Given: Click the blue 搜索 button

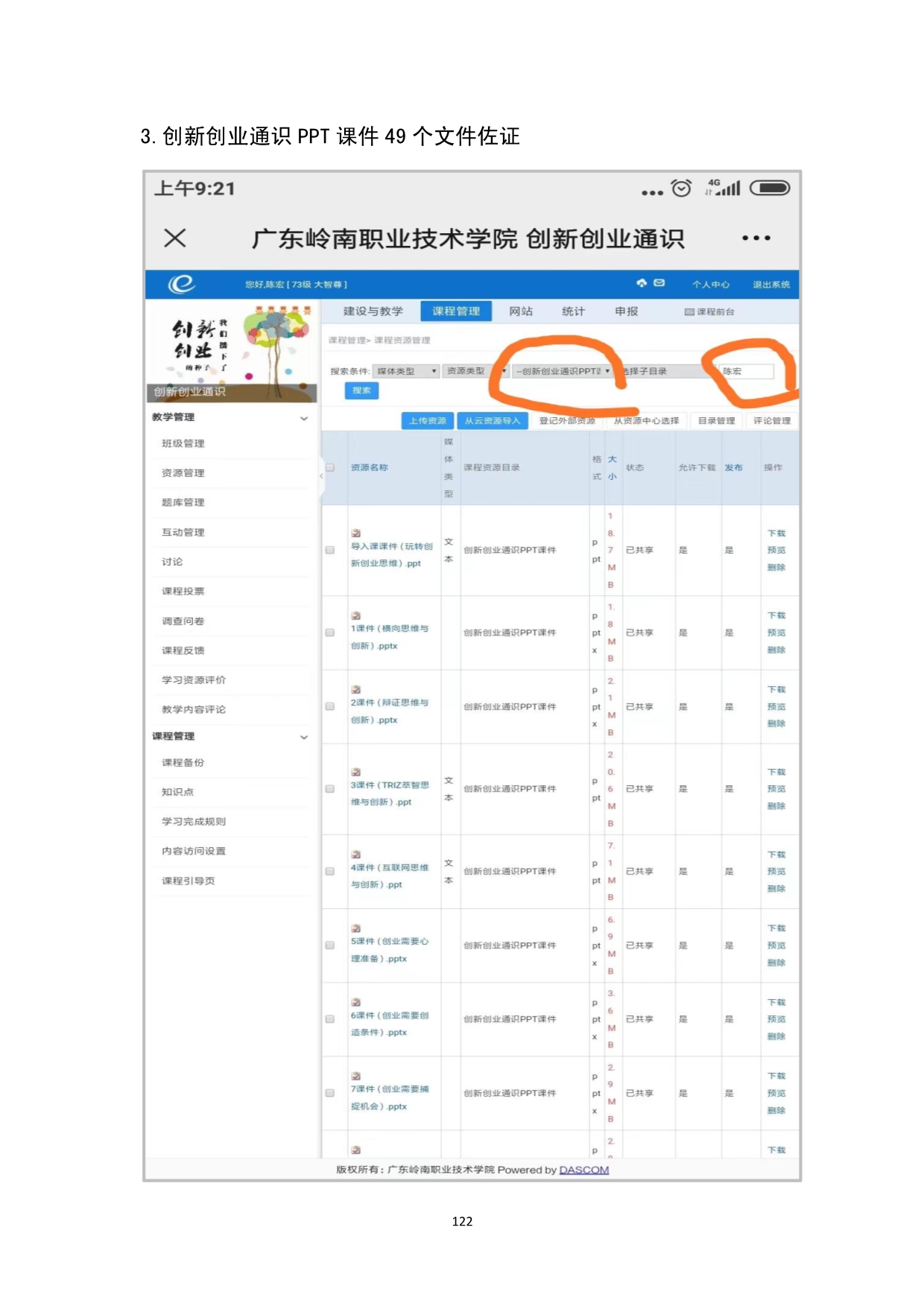Looking at the screenshot, I should click(361, 390).
